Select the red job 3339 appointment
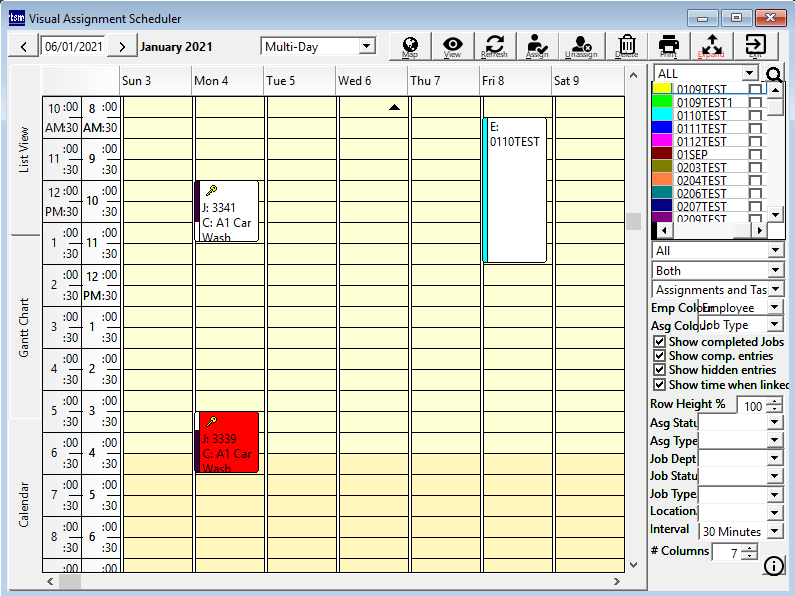795x596 pixels. (228, 442)
